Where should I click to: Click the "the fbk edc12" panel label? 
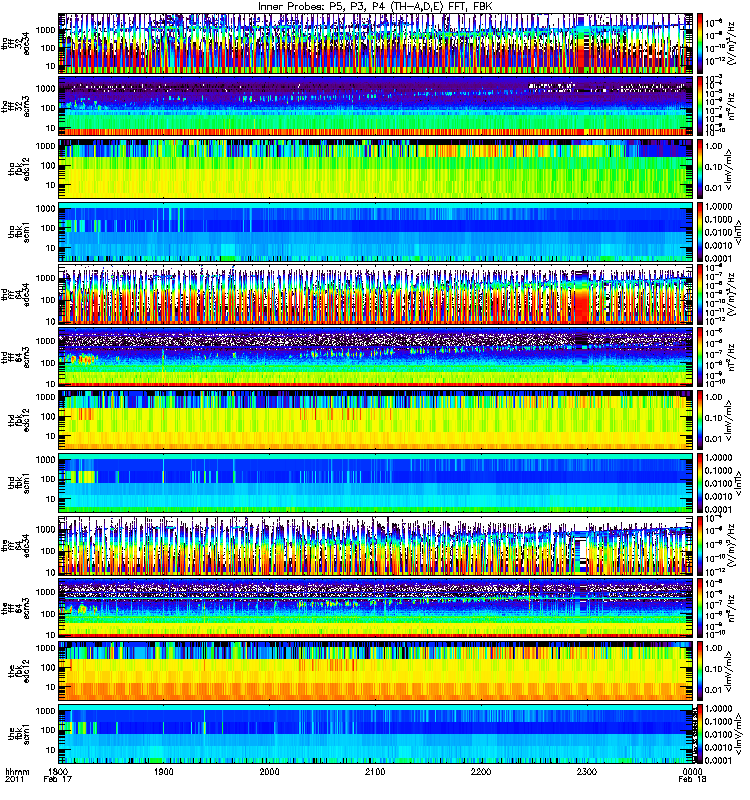tap(19, 671)
